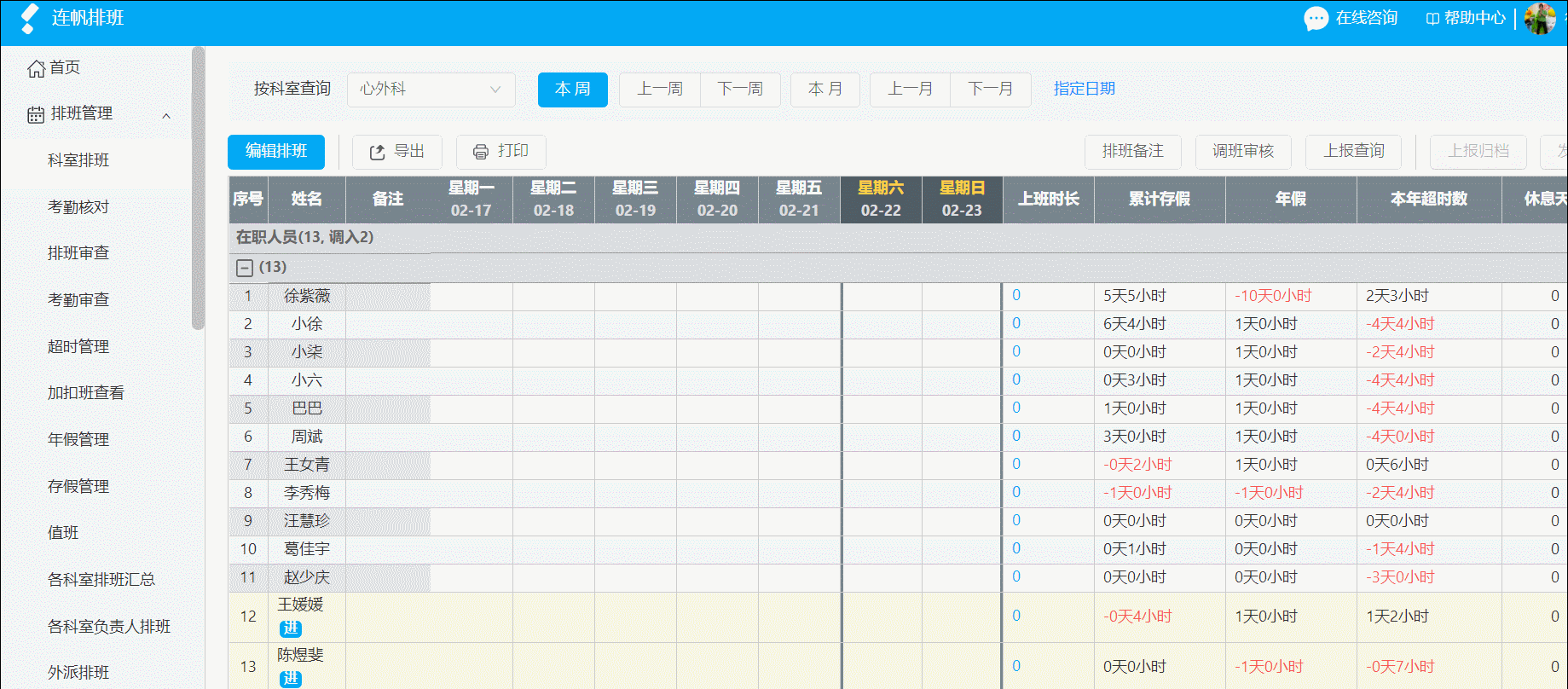
Task: Open the 指定日期 link
Action: pos(1085,89)
